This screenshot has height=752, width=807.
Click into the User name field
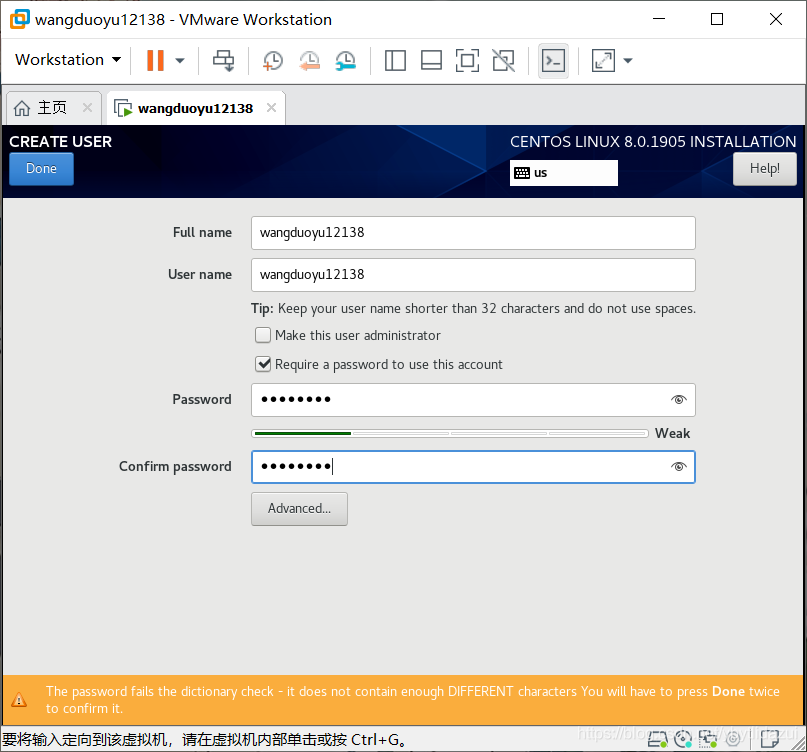(473, 275)
